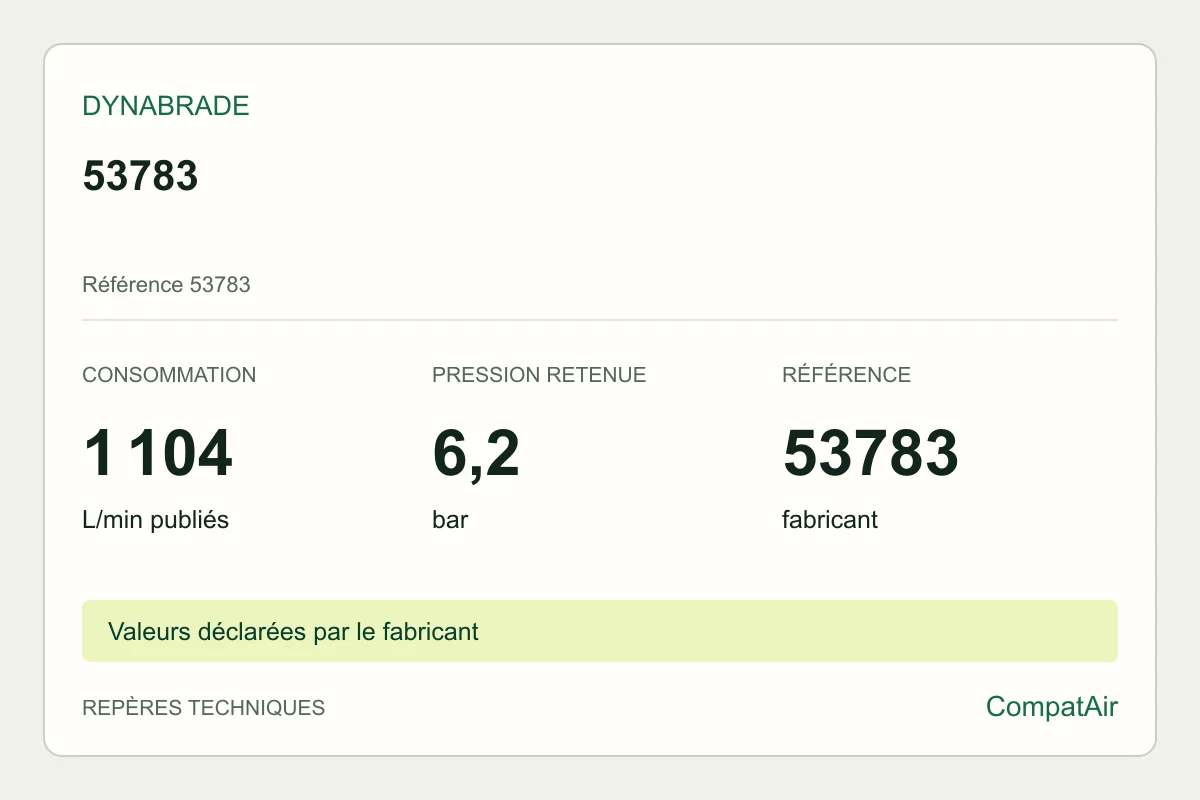Click the REPÈRES TECHNIQUES footer label
Screen dimensions: 1200x800
click(x=203, y=708)
